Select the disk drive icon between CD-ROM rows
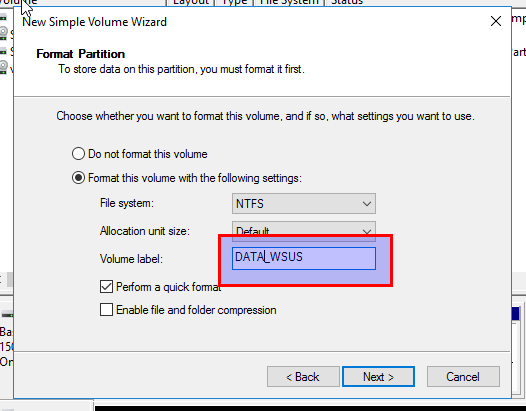This screenshot has width=526, height=411. 3,51
